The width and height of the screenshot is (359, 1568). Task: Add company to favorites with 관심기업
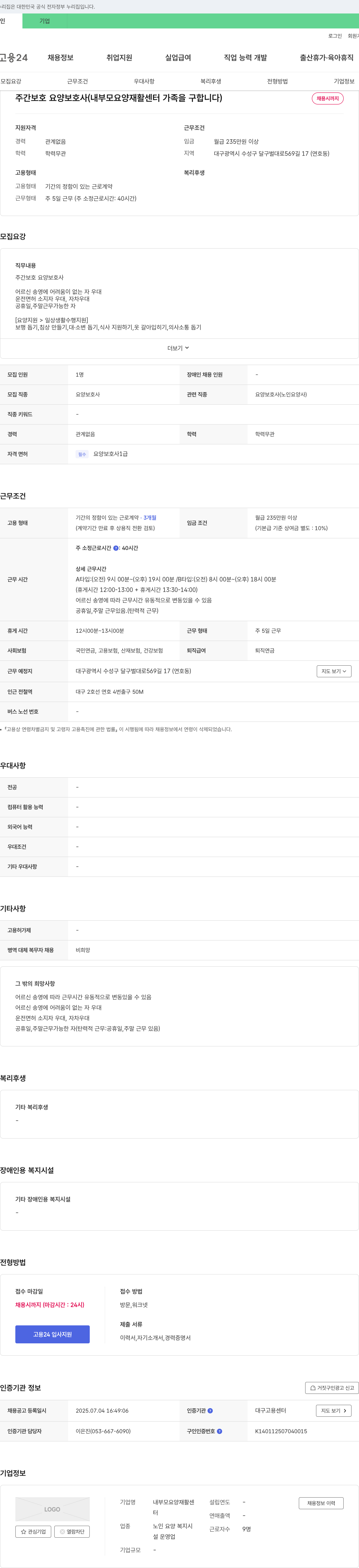(x=33, y=1532)
